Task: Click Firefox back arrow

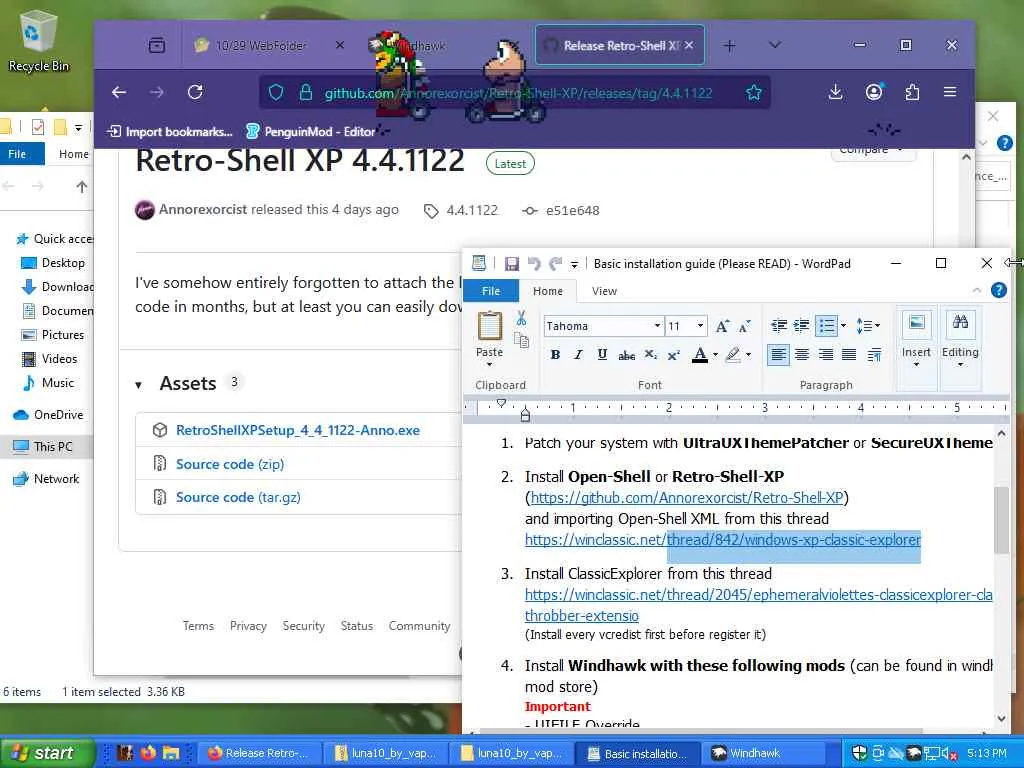Action: tap(119, 92)
